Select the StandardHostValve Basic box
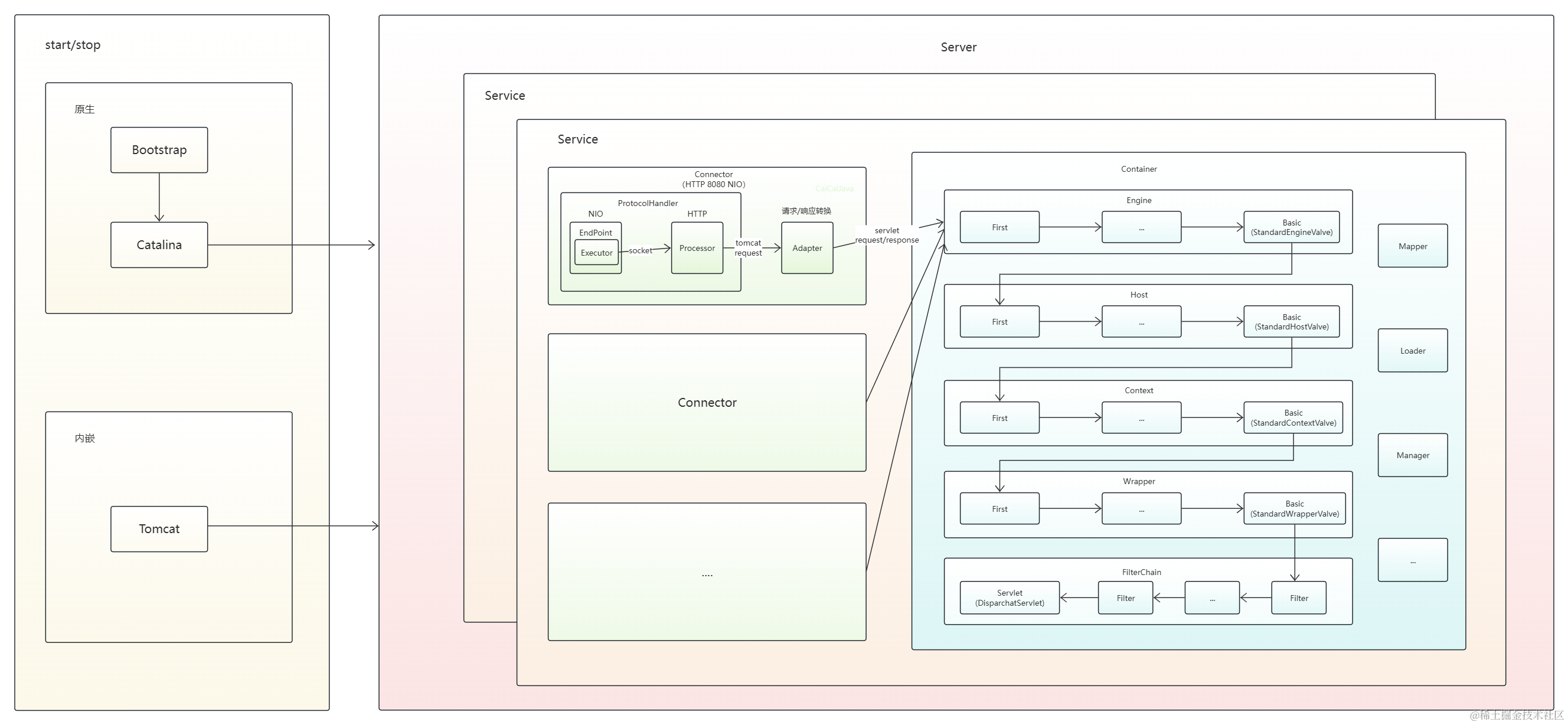The image size is (1568, 725). pos(1291,321)
